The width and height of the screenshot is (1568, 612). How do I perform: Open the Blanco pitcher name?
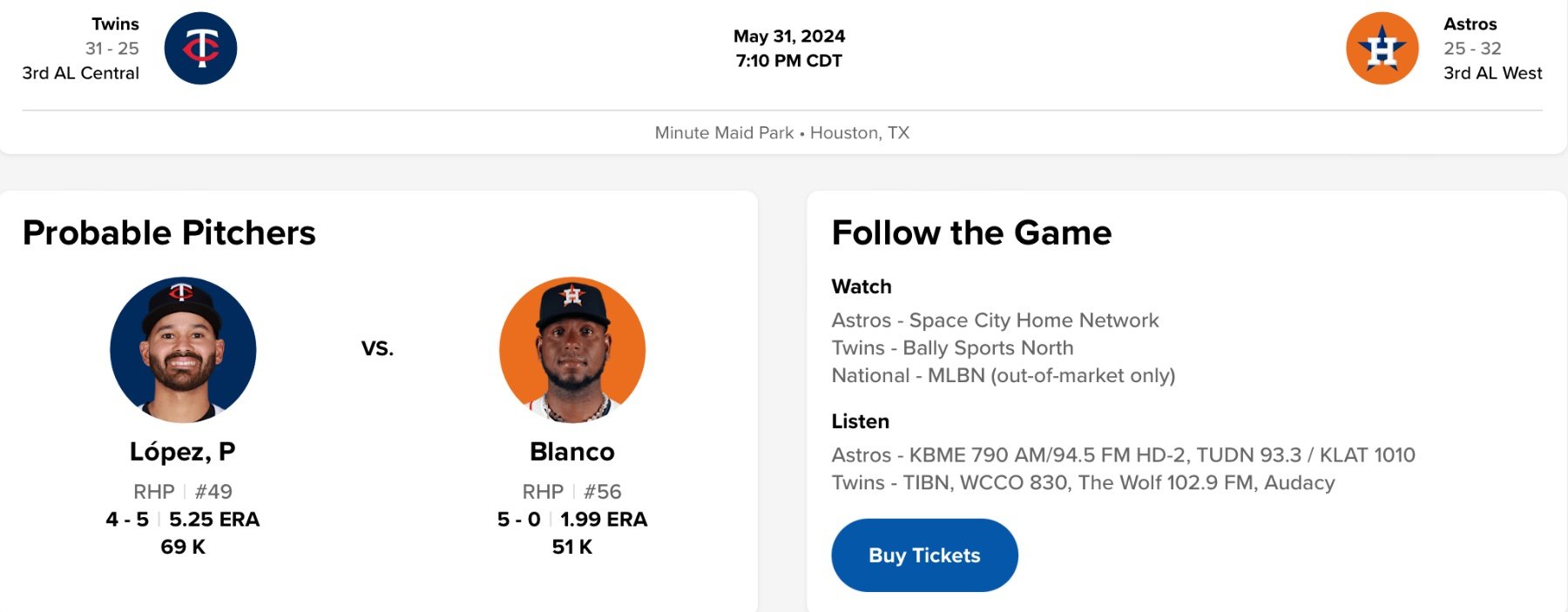(x=572, y=452)
